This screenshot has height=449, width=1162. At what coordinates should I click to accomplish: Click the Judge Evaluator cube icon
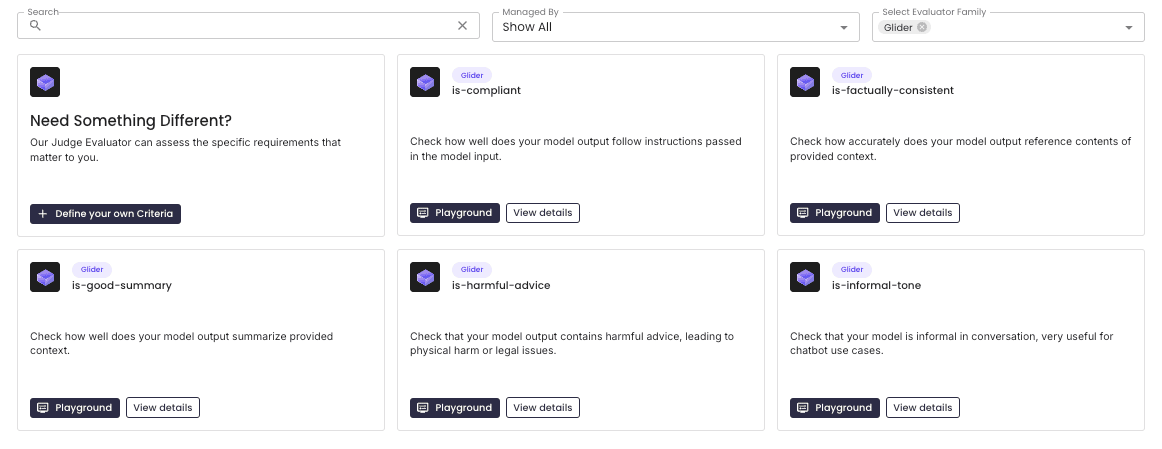coord(45,82)
